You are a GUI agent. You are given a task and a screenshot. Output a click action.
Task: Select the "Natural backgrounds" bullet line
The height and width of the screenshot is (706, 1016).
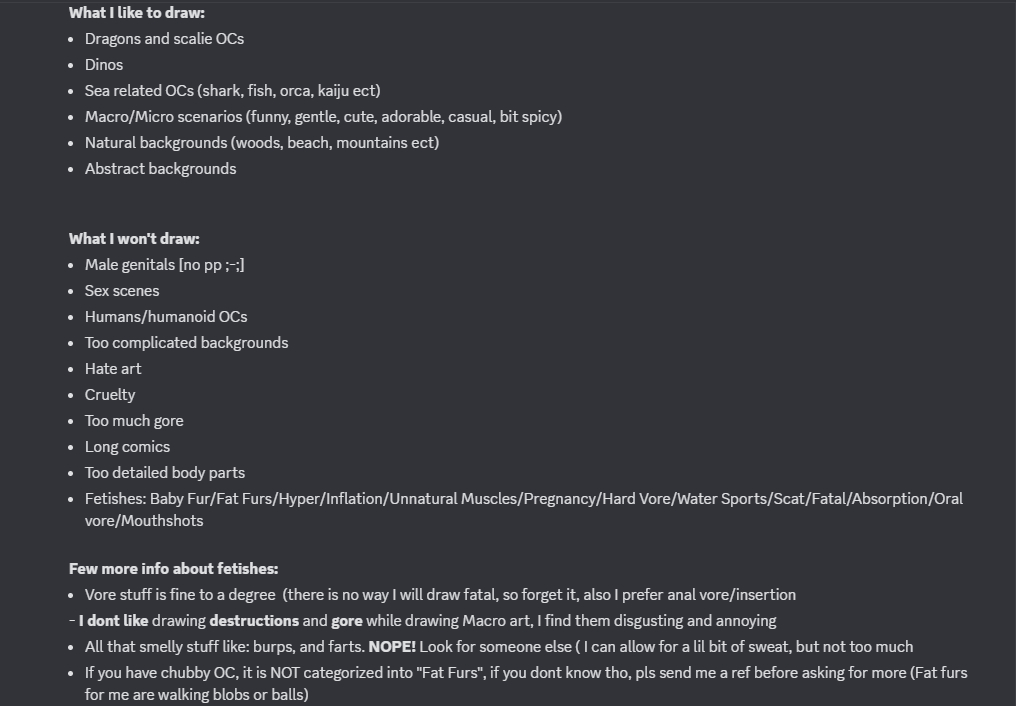(x=261, y=143)
